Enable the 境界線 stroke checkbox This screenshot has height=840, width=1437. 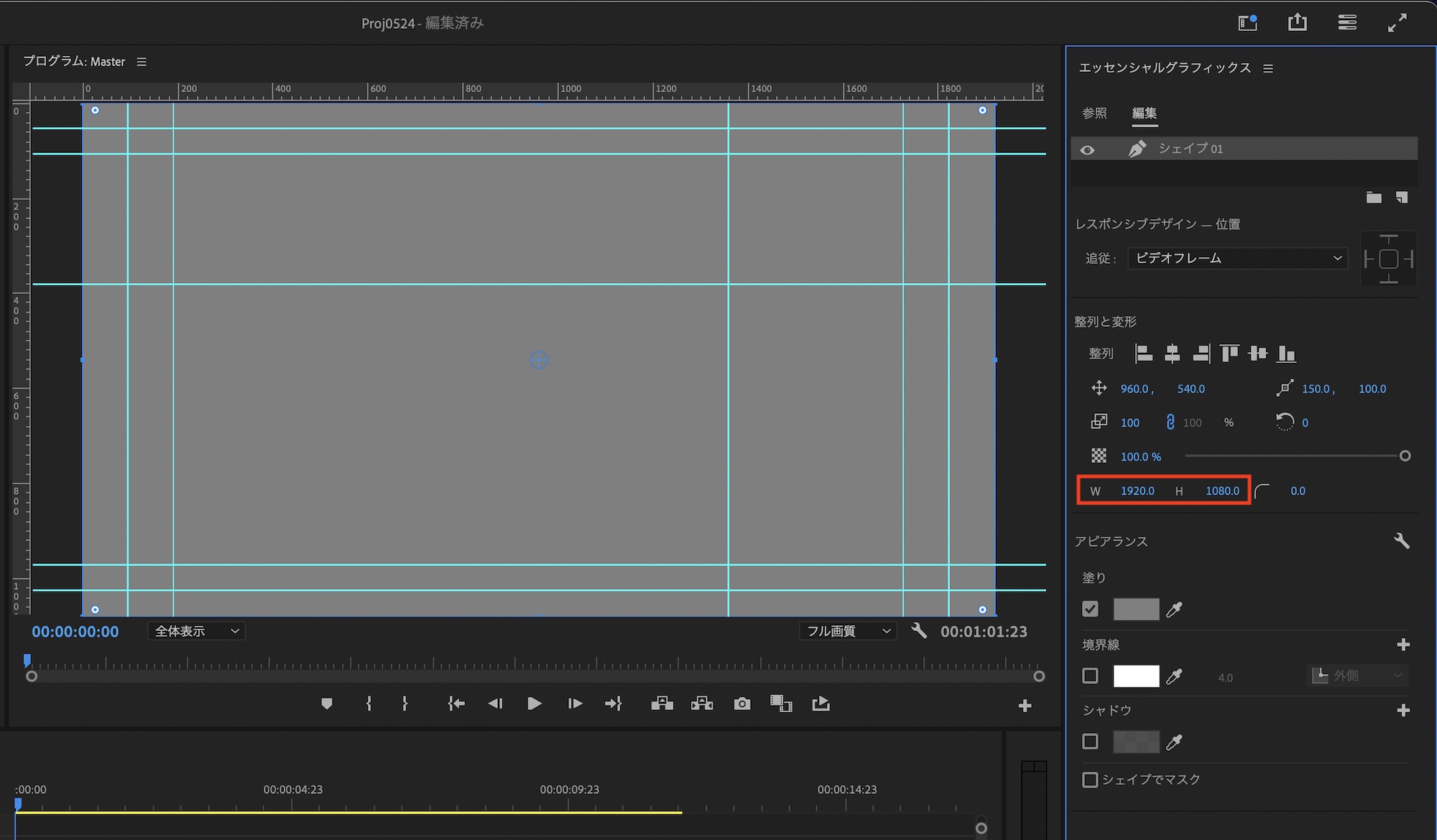coord(1090,676)
